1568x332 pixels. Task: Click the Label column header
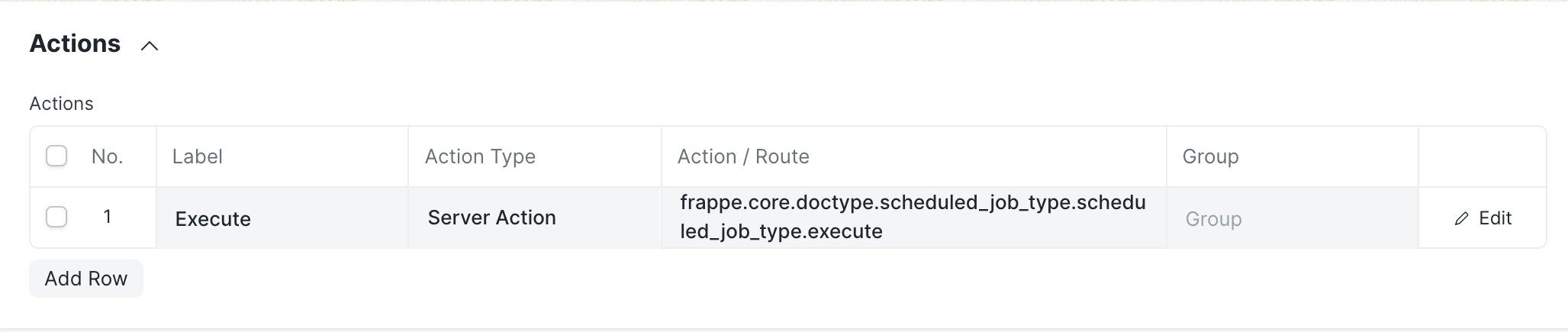coord(198,156)
